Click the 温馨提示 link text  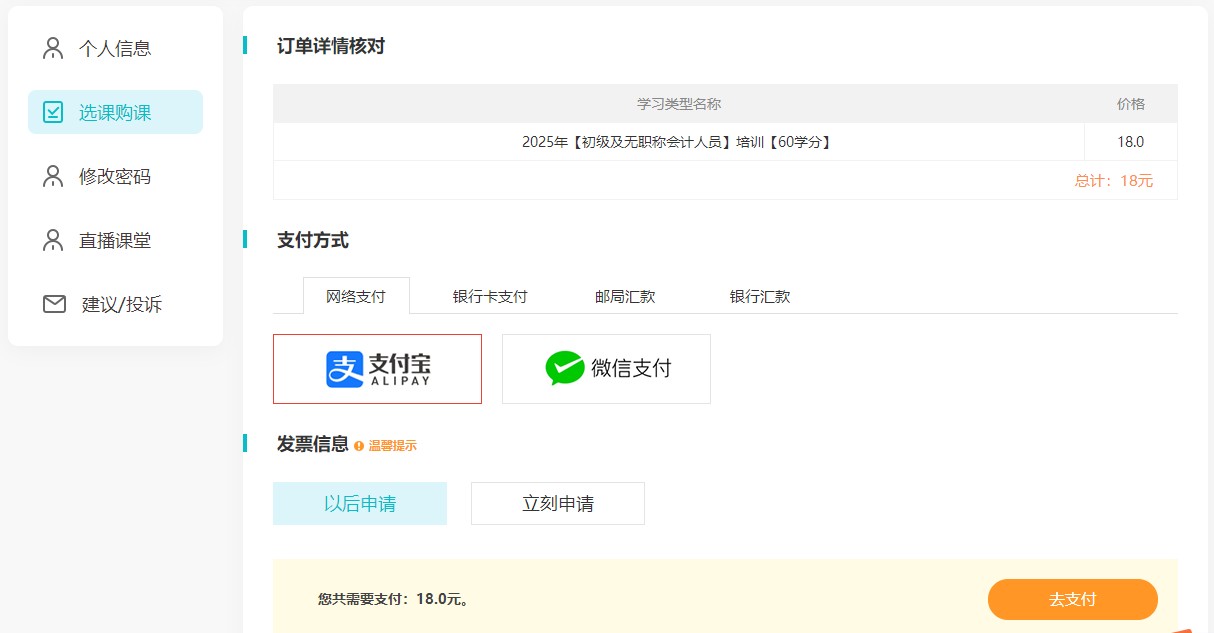392,446
